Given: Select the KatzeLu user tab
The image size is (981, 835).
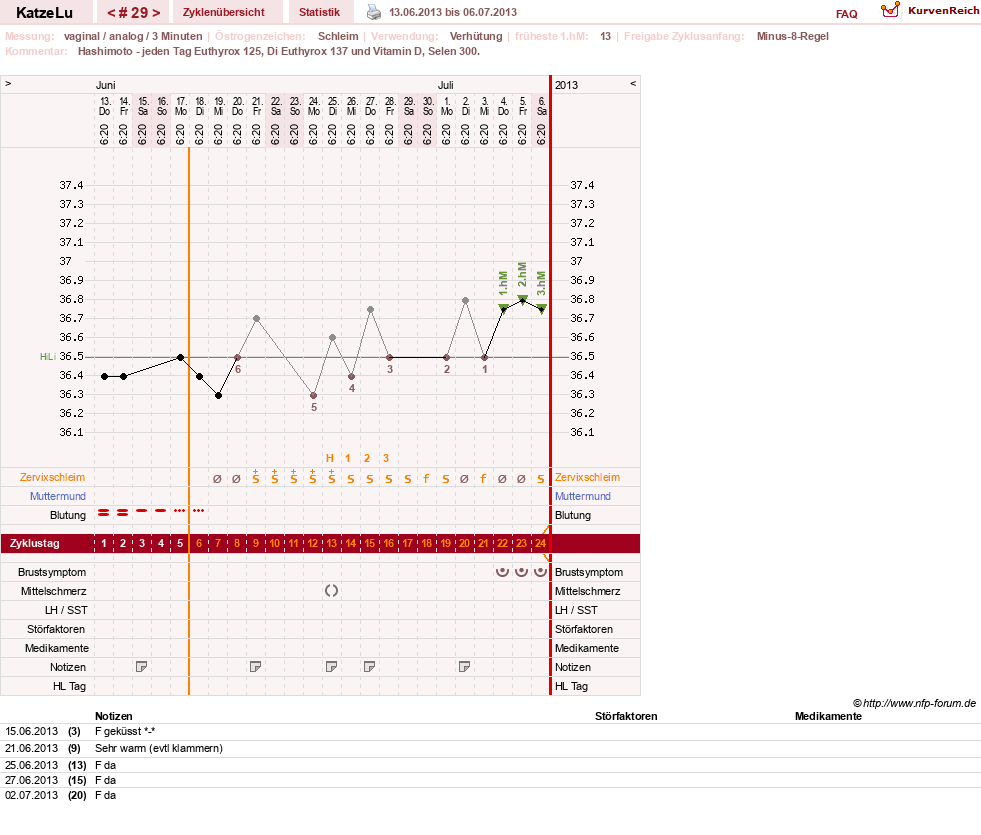Looking at the screenshot, I should tap(44, 13).
